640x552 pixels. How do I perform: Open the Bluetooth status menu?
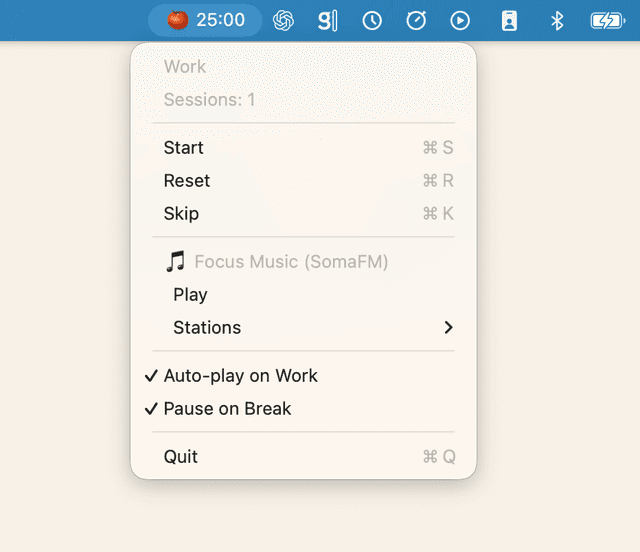pos(557,20)
